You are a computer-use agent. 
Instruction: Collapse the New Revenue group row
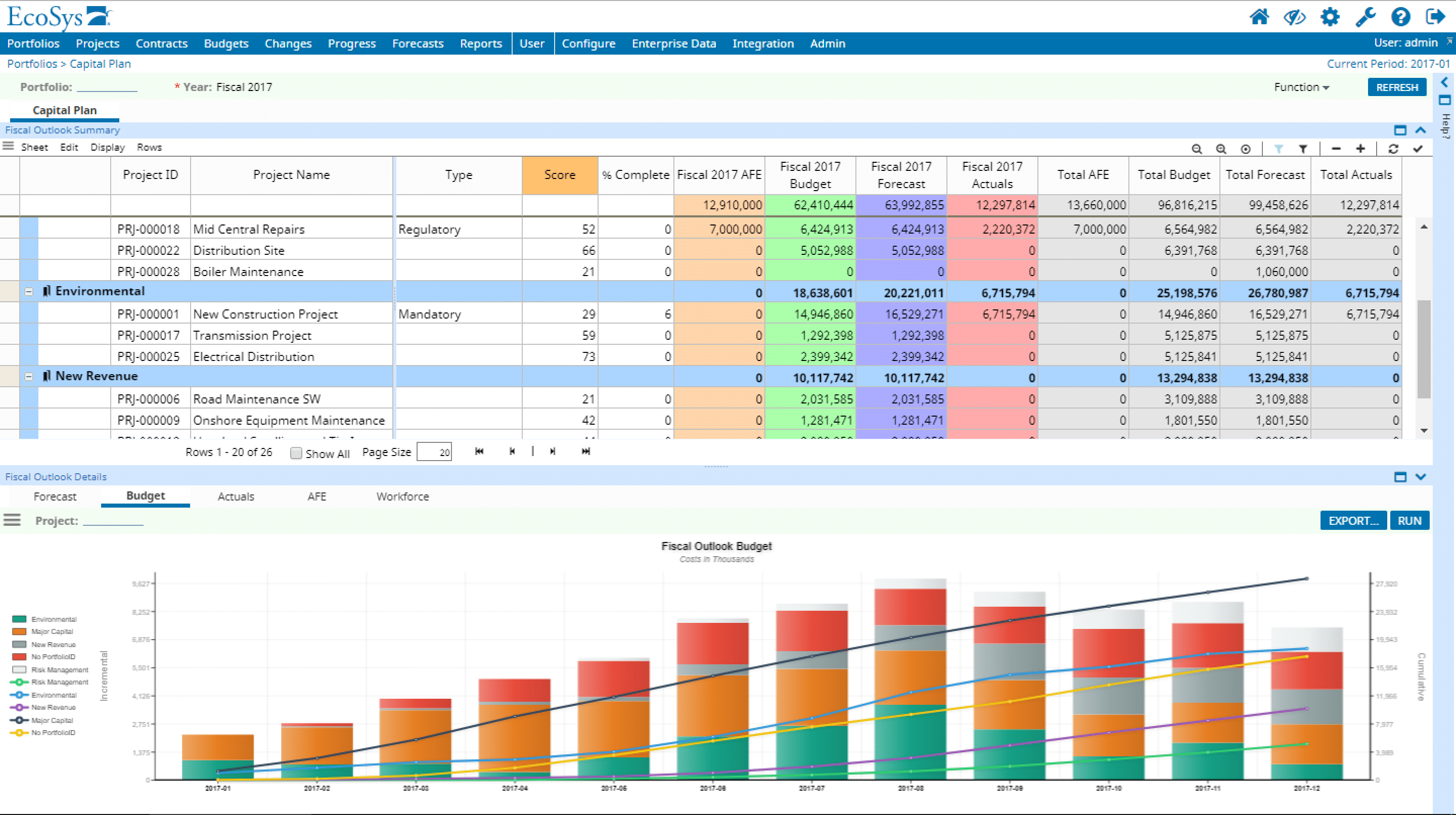(29, 377)
